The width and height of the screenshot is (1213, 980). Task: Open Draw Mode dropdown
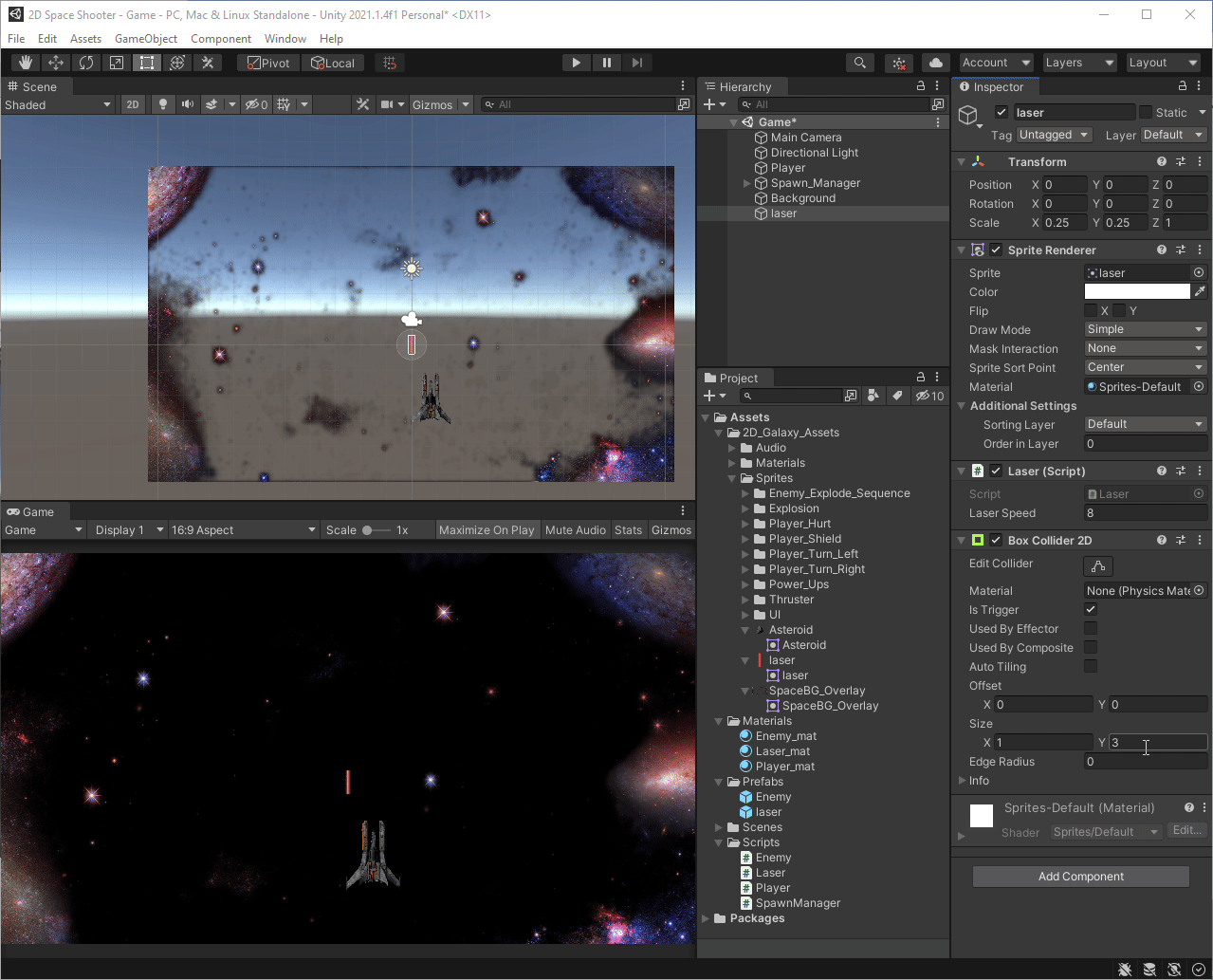1146,329
